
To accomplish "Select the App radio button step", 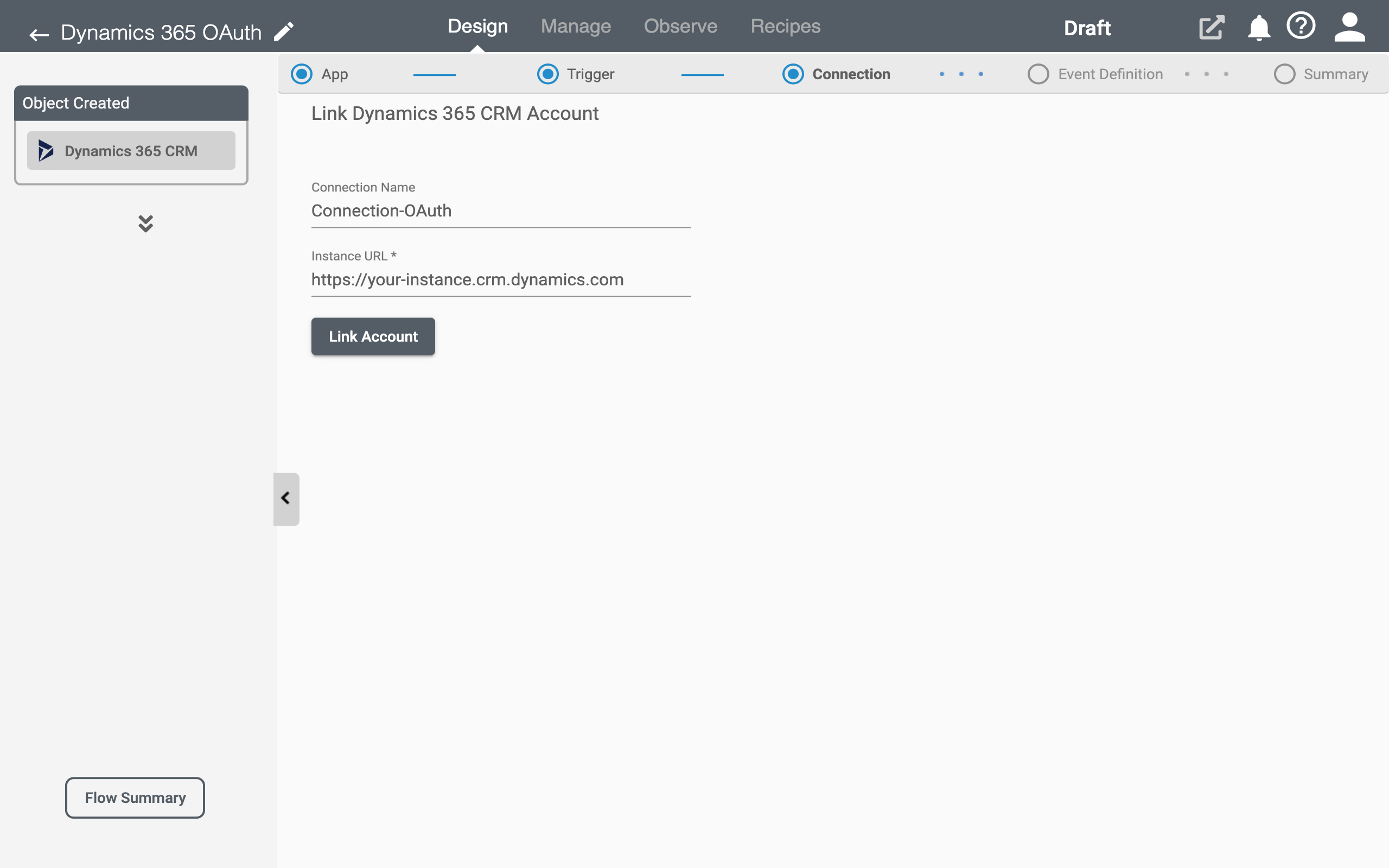I will click(x=302, y=73).
